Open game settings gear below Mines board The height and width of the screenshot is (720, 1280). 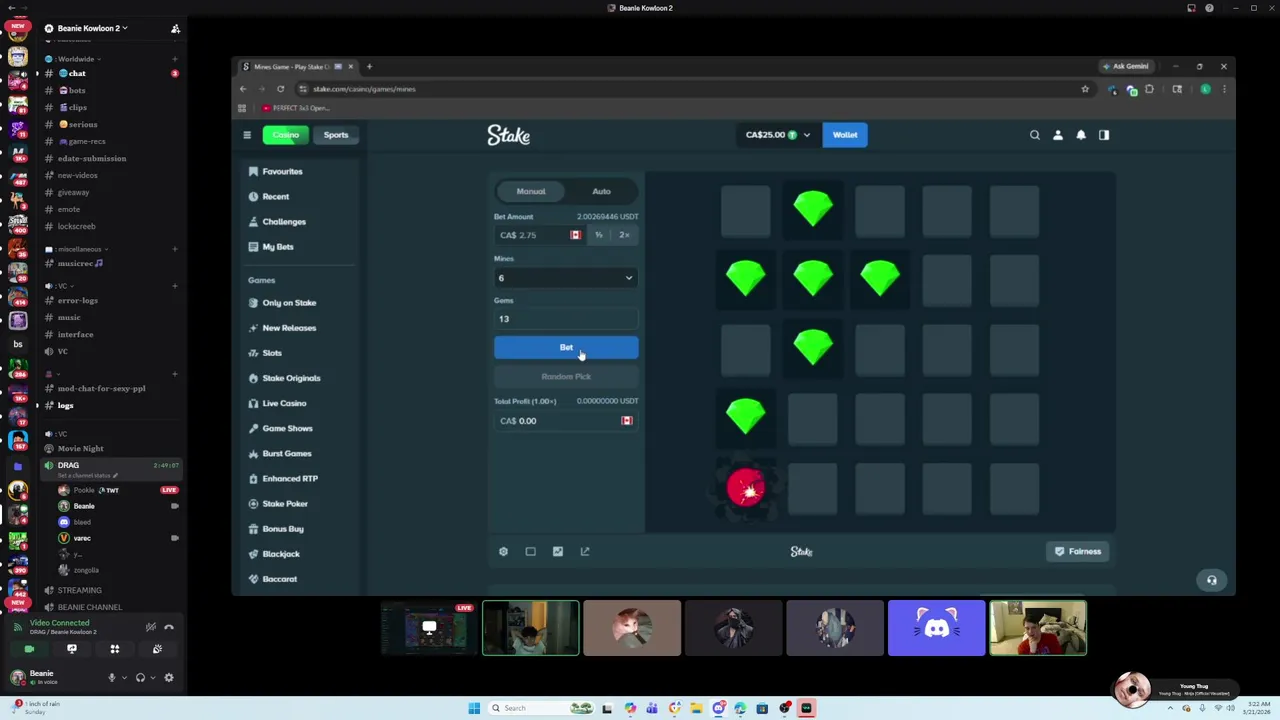coord(503,551)
